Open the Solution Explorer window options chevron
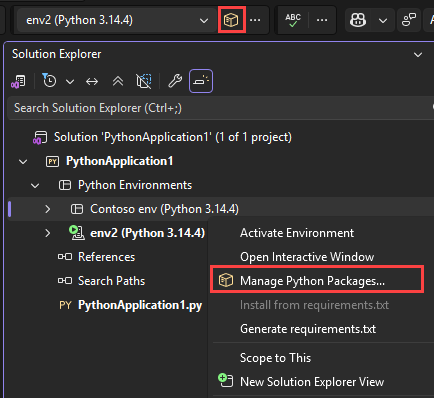This screenshot has height=398, width=434. (x=418, y=55)
